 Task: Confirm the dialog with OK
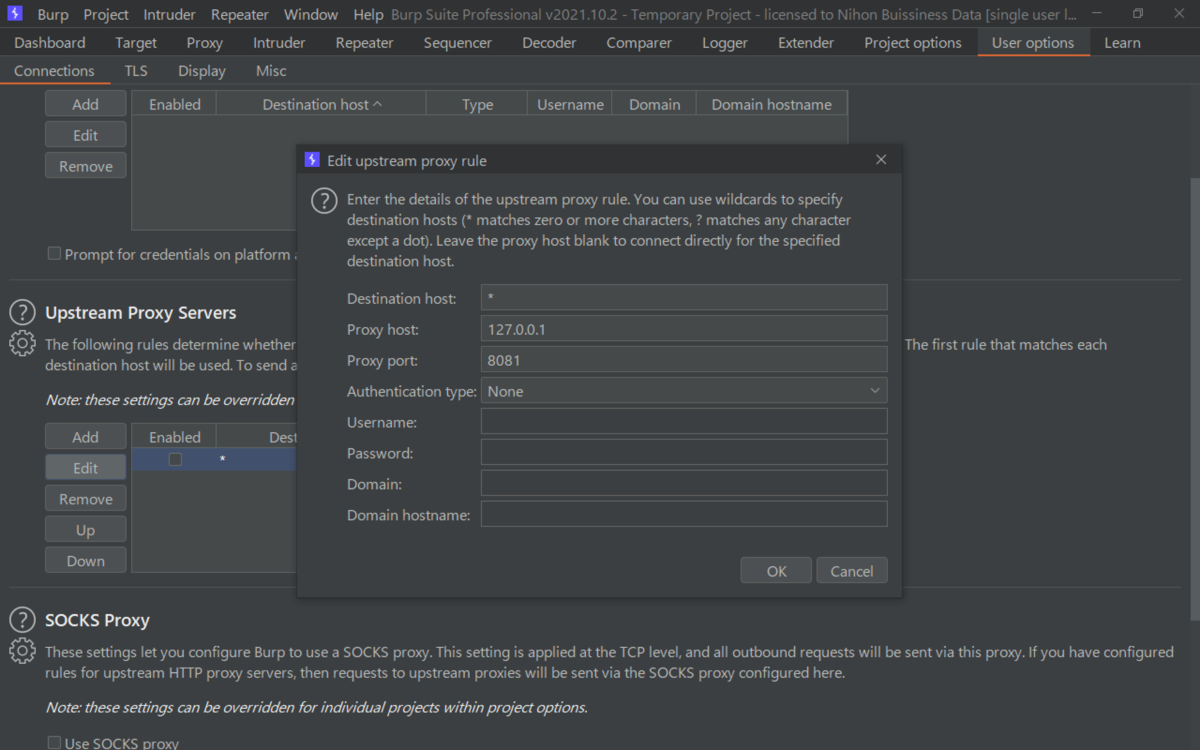click(x=776, y=571)
